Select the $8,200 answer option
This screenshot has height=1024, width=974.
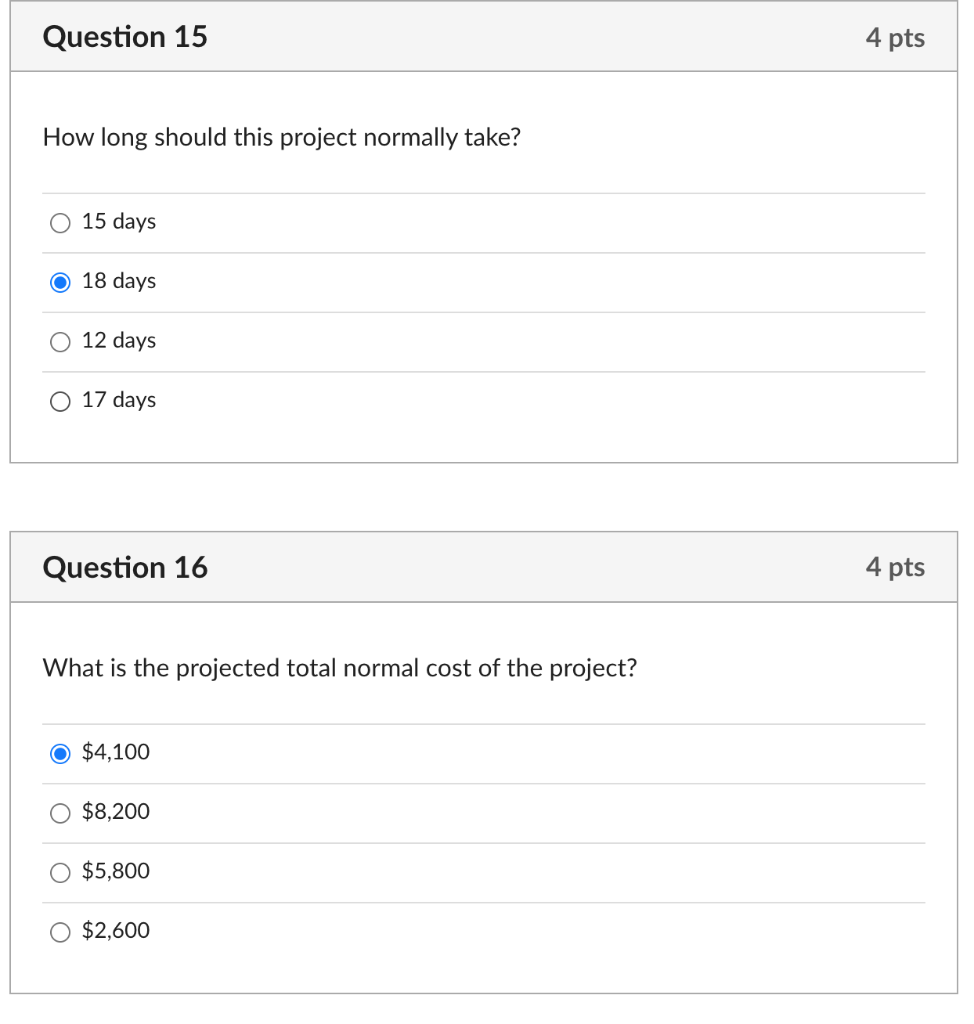pos(60,812)
